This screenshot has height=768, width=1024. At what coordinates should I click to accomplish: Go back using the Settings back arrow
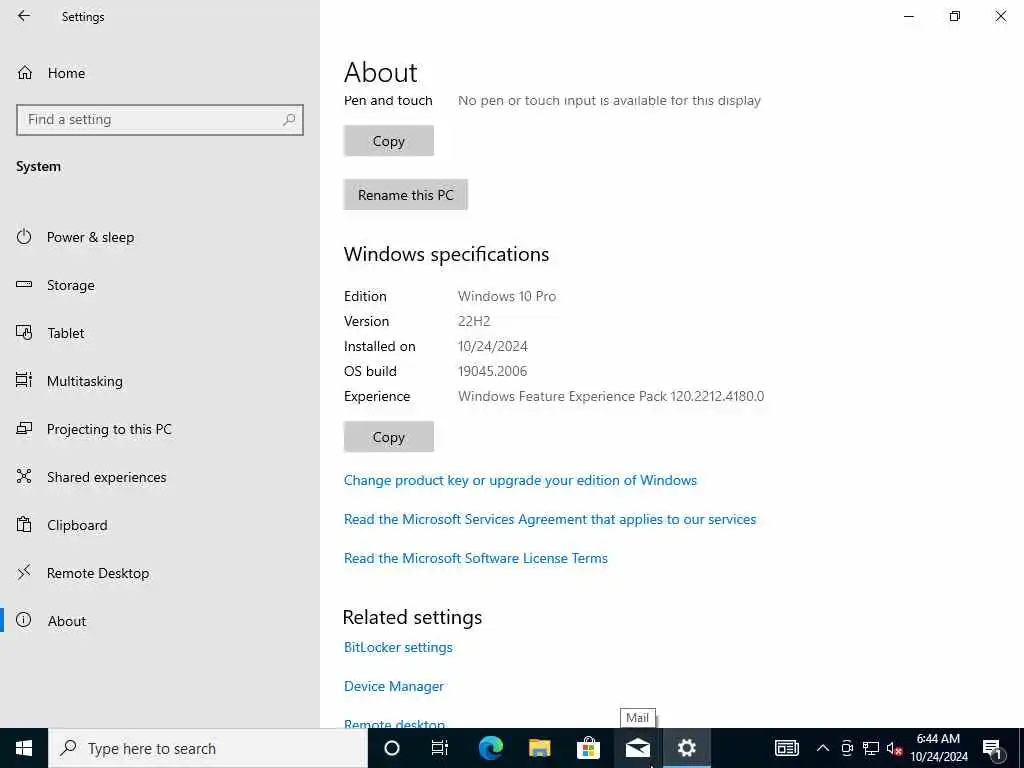click(x=24, y=16)
